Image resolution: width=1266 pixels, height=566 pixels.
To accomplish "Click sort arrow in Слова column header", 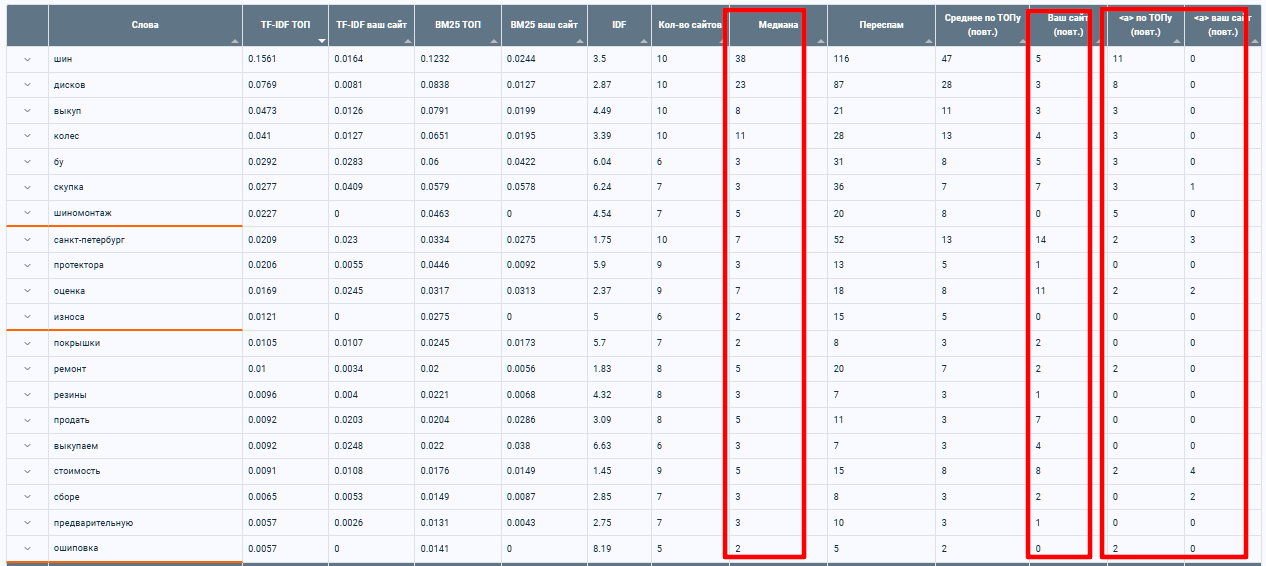I will coord(235,41).
